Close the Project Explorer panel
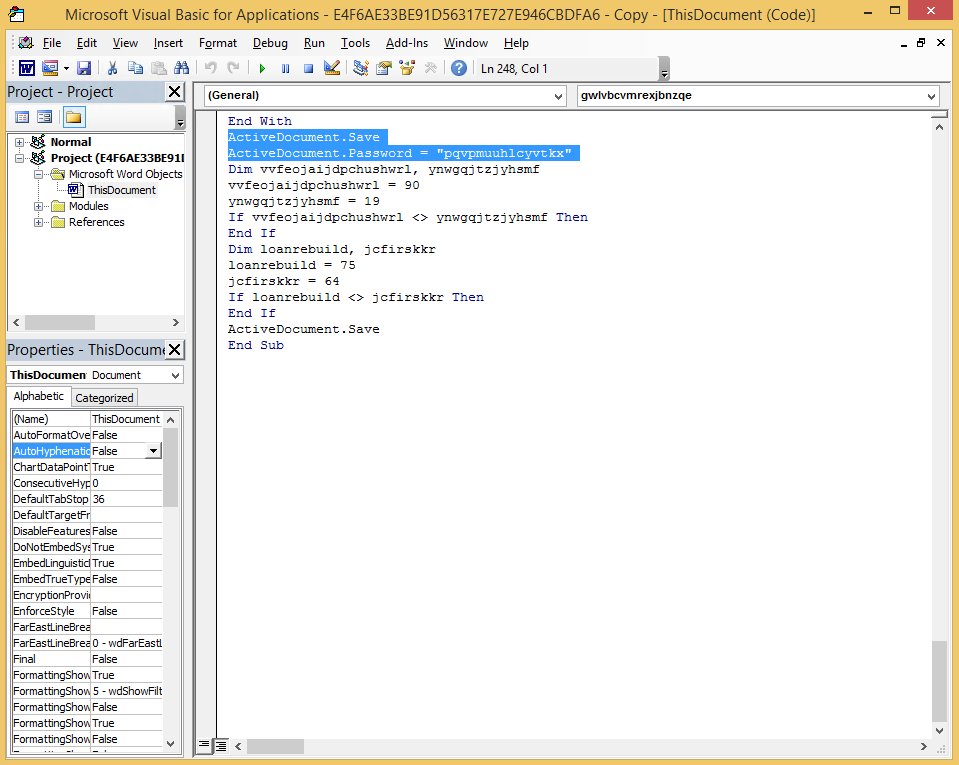Image resolution: width=959 pixels, height=765 pixels. [x=174, y=92]
